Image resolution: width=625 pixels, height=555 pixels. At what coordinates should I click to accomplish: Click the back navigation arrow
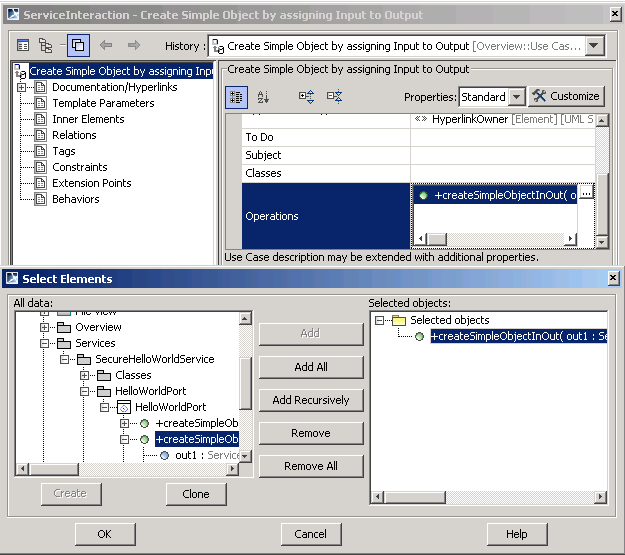point(106,46)
